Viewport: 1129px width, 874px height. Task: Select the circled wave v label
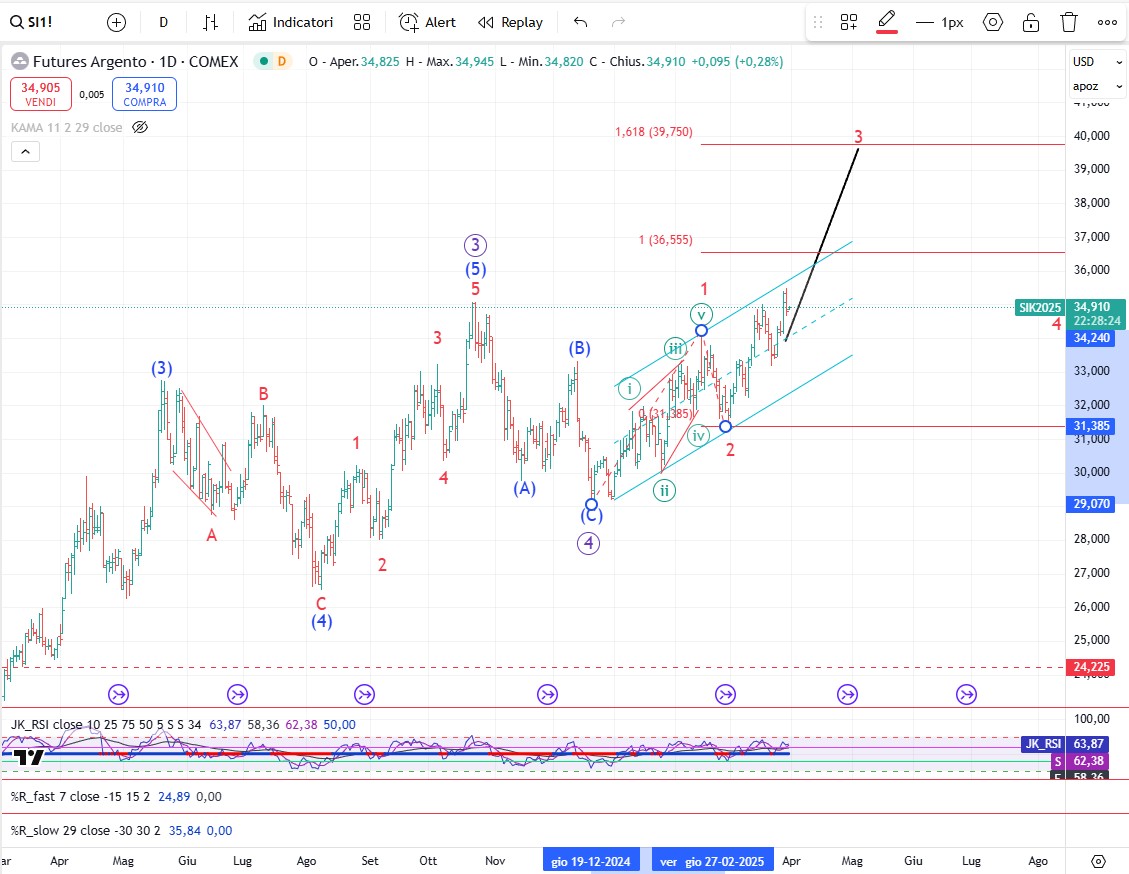pos(701,314)
